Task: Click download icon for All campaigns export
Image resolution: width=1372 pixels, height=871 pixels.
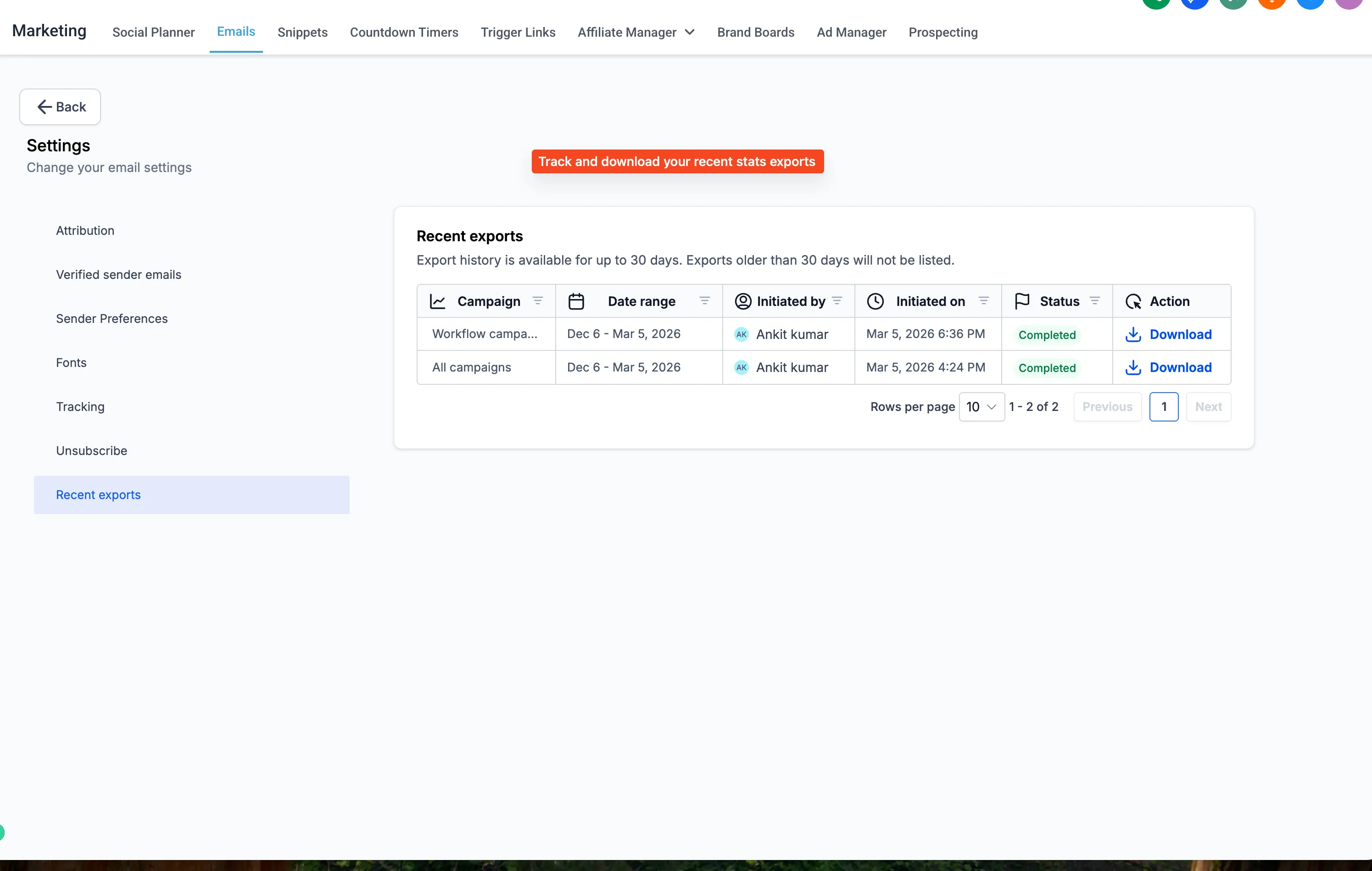Action: [x=1132, y=367]
